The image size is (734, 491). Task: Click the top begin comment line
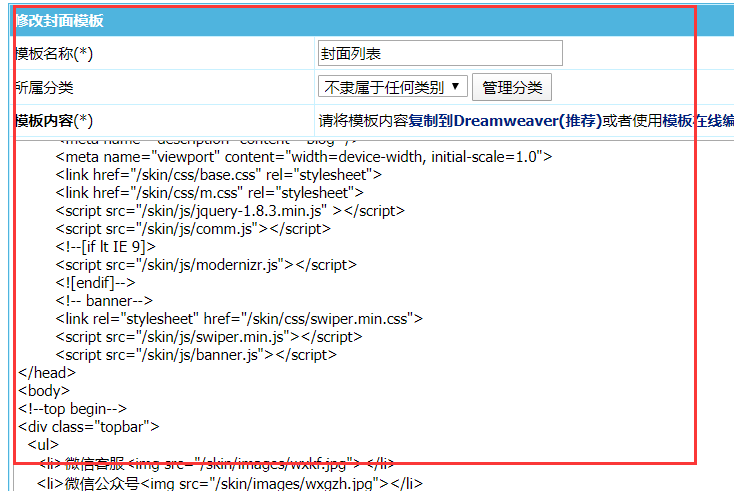[x=73, y=409]
